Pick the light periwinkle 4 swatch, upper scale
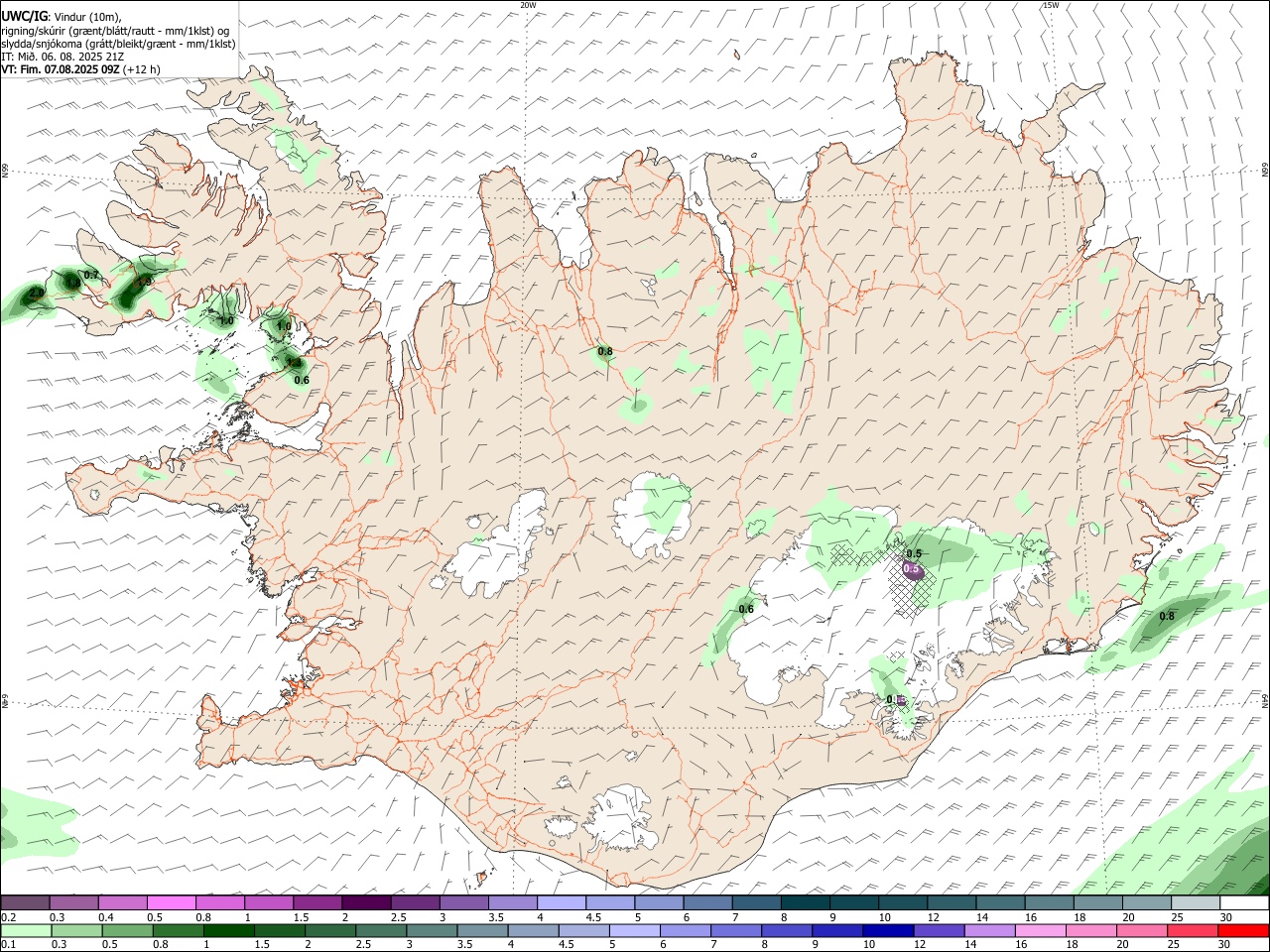 [x=561, y=903]
